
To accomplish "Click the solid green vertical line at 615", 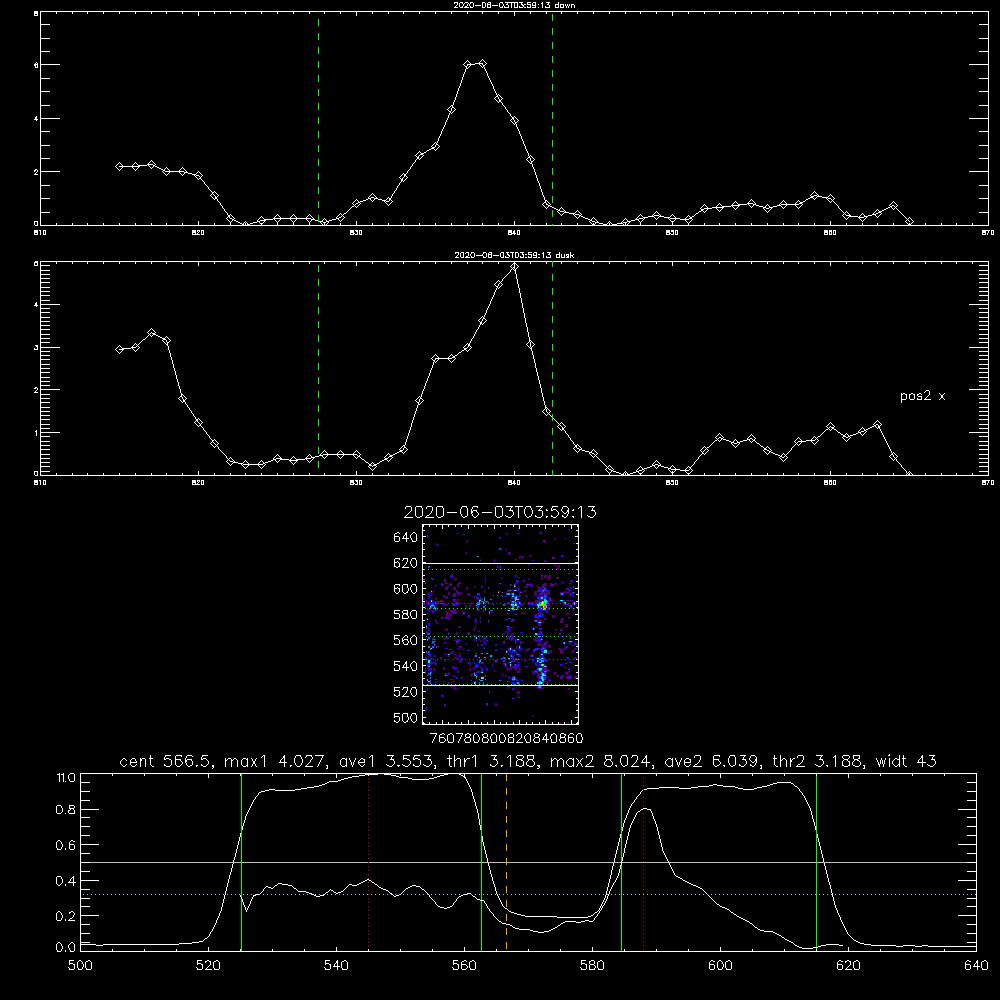I will point(816,862).
